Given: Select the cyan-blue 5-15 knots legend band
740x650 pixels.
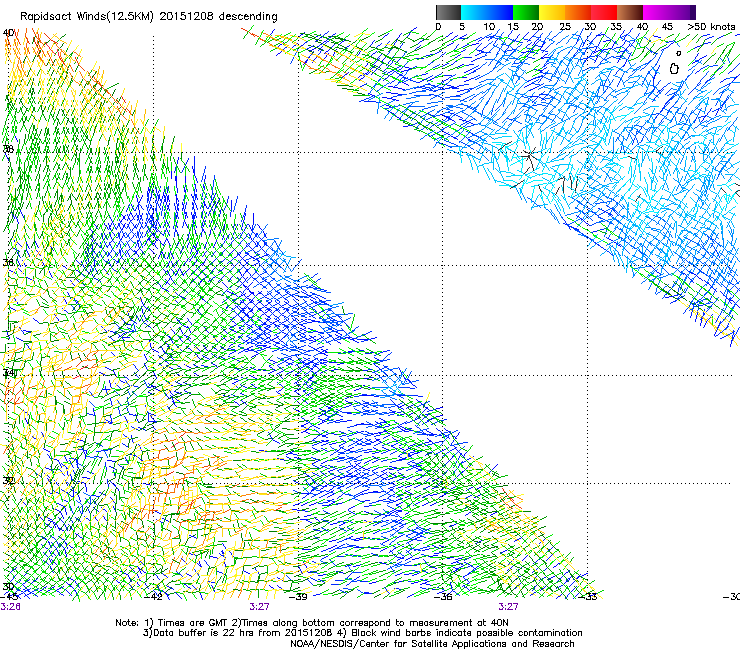Looking at the screenshot, I should click(487, 12).
